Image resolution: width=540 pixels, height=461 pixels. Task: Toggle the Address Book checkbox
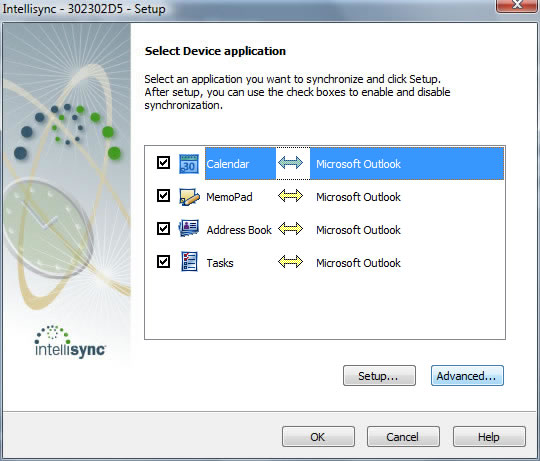pos(163,228)
